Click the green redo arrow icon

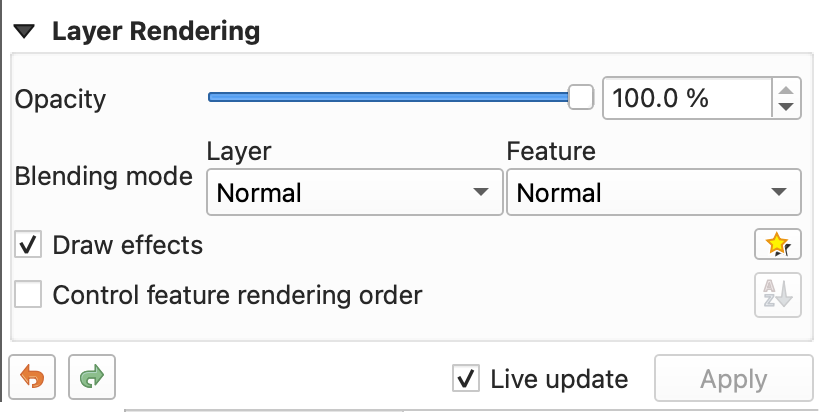point(92,379)
